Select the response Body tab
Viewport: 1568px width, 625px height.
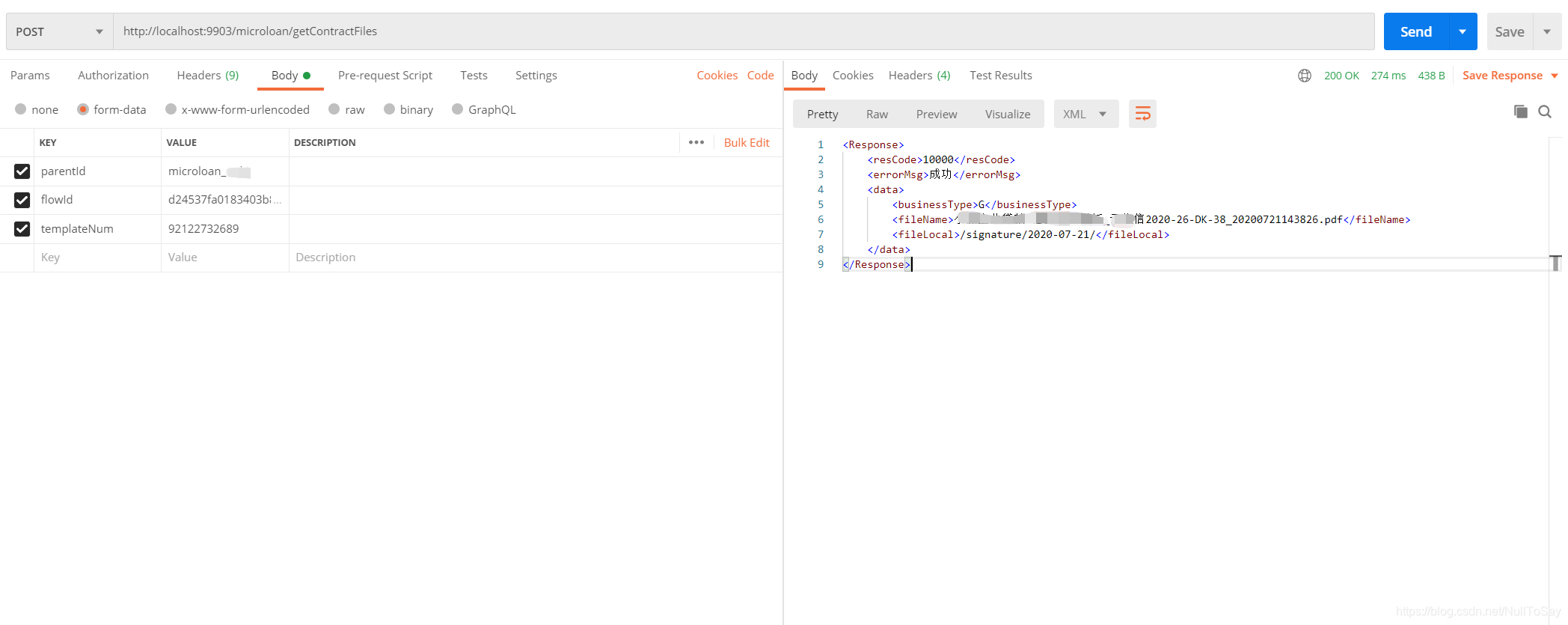804,76
